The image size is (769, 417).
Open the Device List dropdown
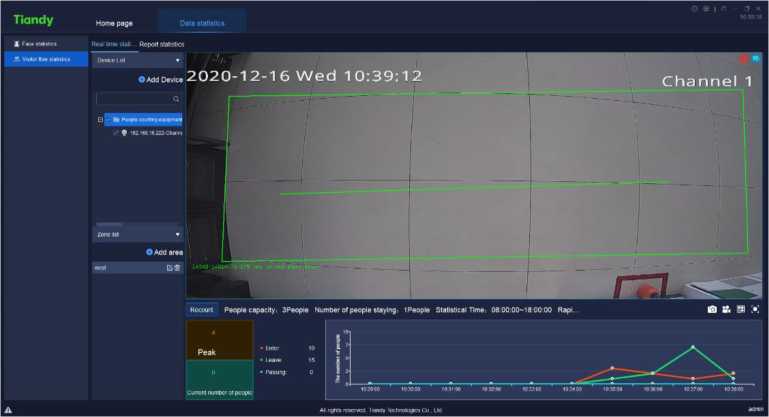pos(137,60)
